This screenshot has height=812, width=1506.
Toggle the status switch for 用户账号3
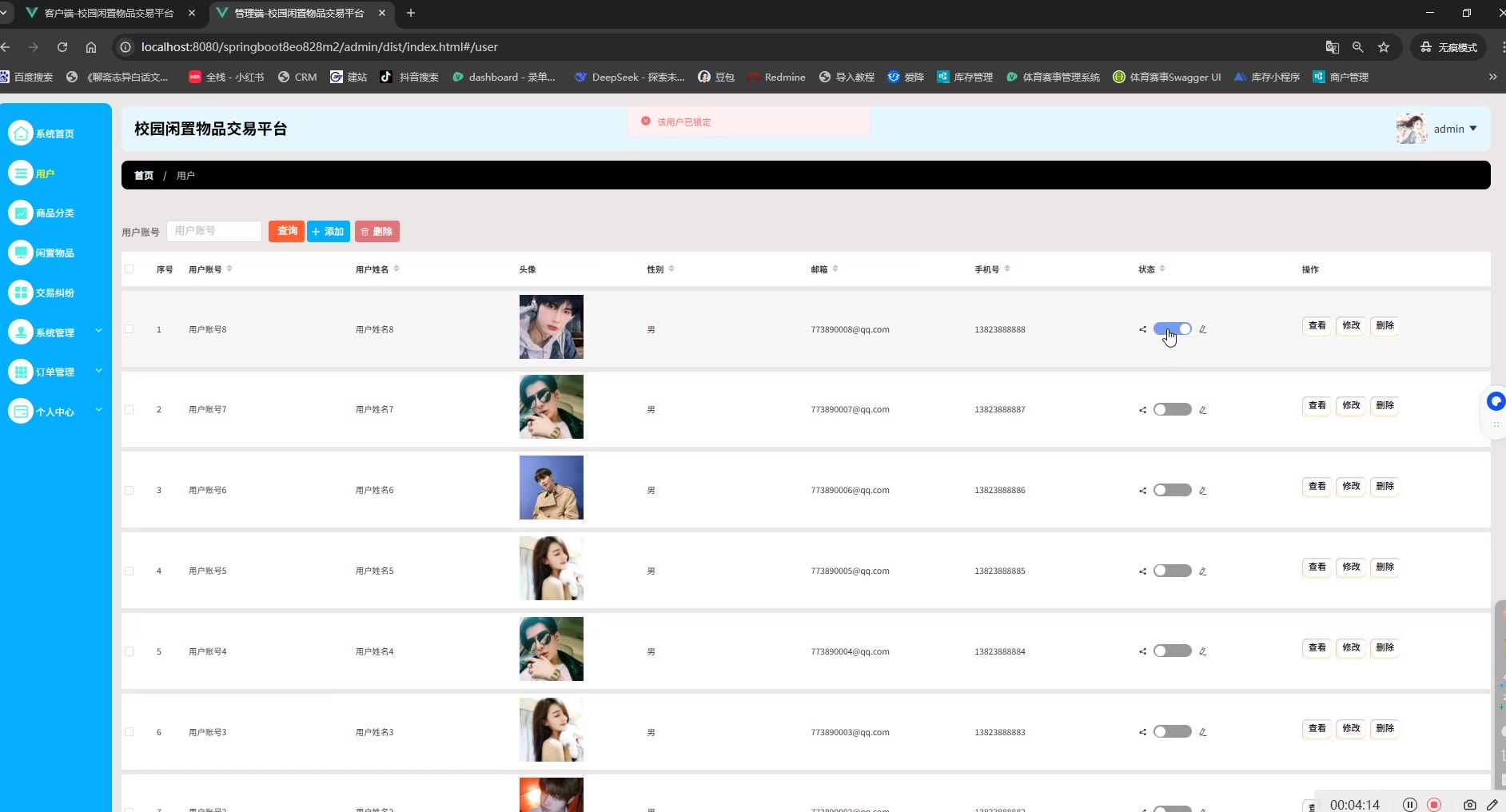(x=1173, y=731)
